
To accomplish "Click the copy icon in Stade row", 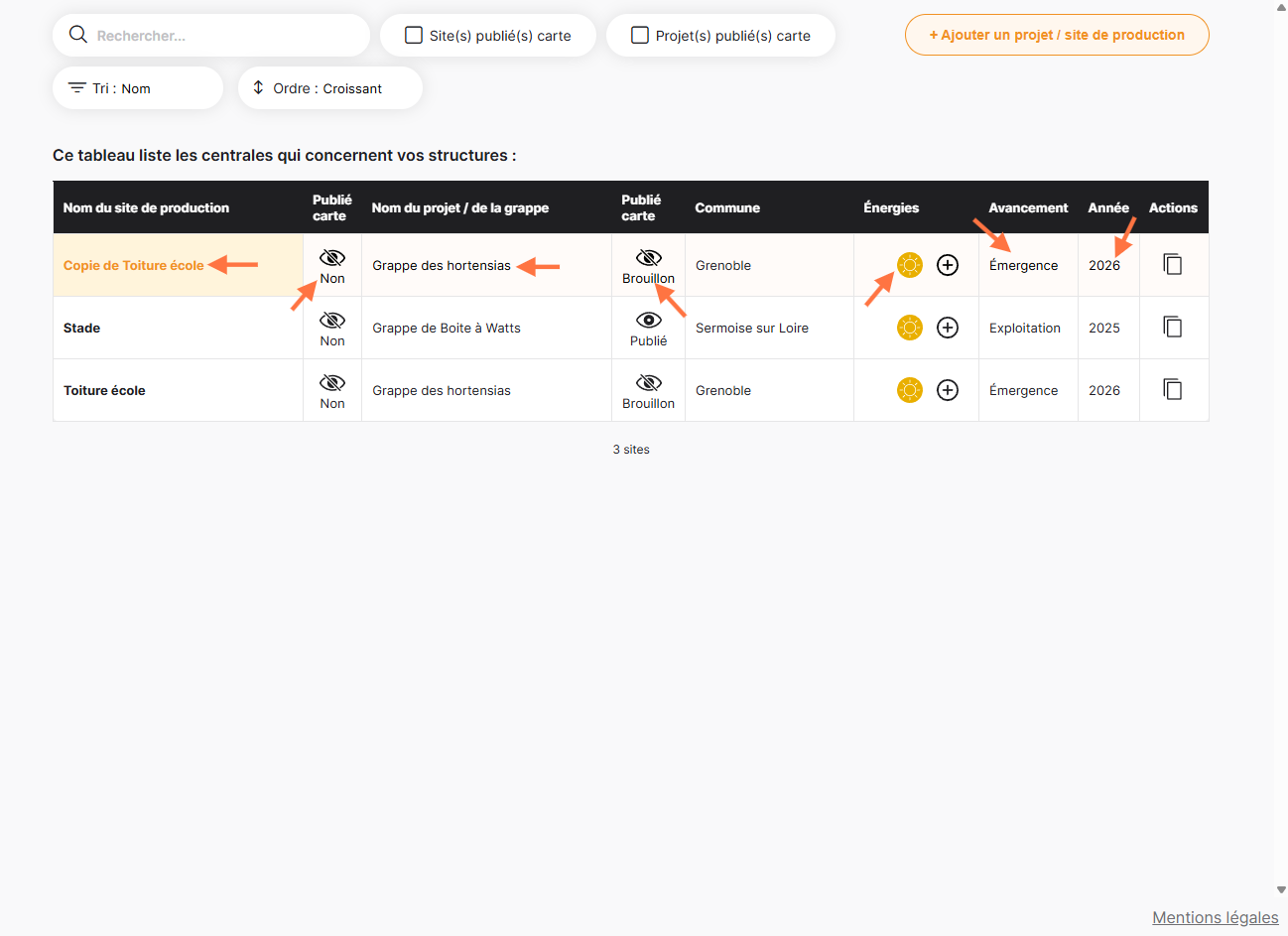I will click(1173, 328).
